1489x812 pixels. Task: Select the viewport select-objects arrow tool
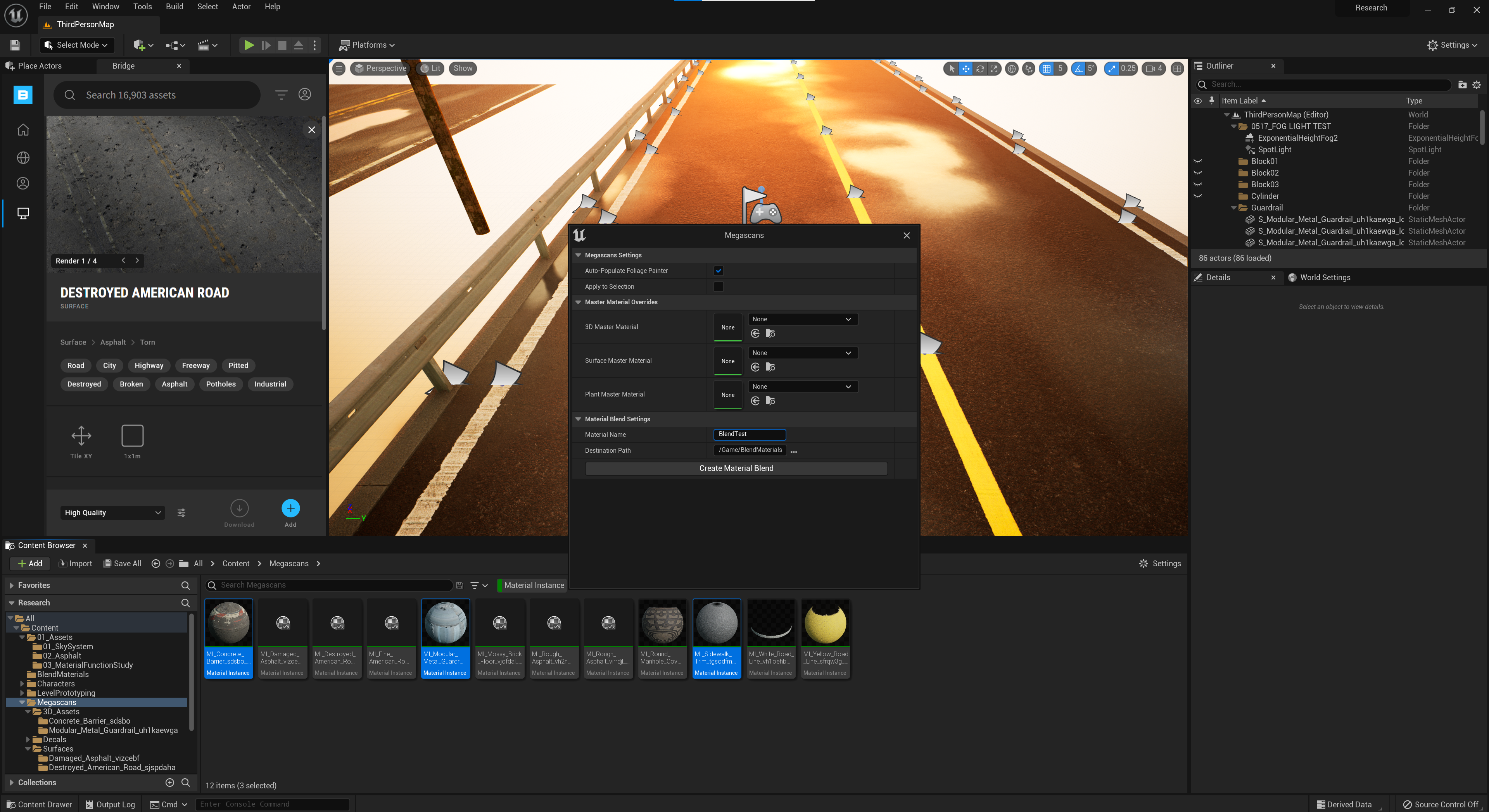point(952,69)
